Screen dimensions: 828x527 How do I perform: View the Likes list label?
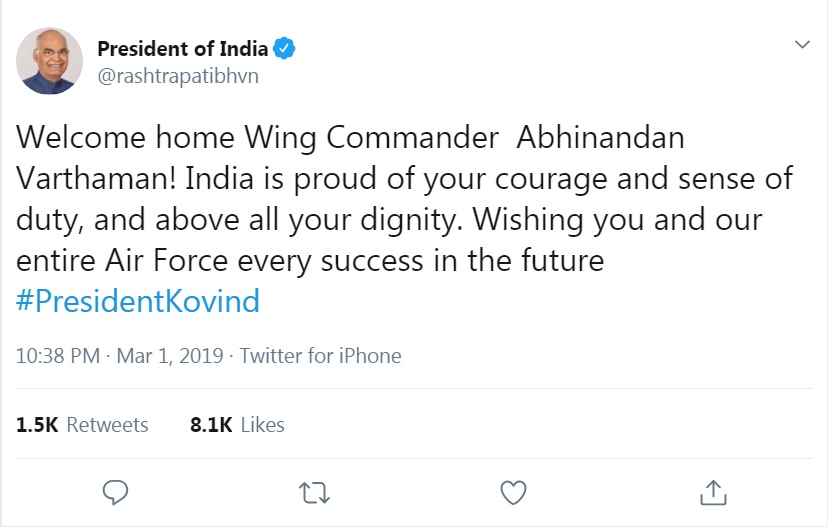tap(262, 425)
